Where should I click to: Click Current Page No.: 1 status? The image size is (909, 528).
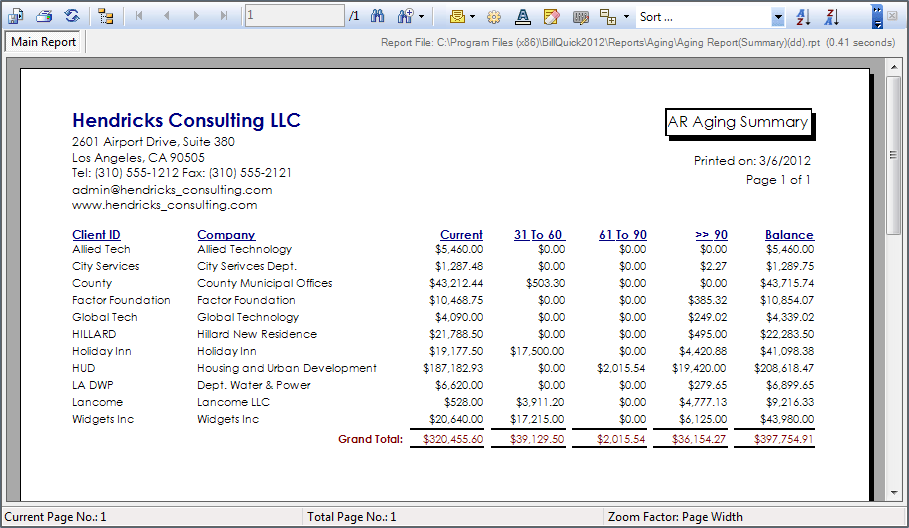click(55, 517)
